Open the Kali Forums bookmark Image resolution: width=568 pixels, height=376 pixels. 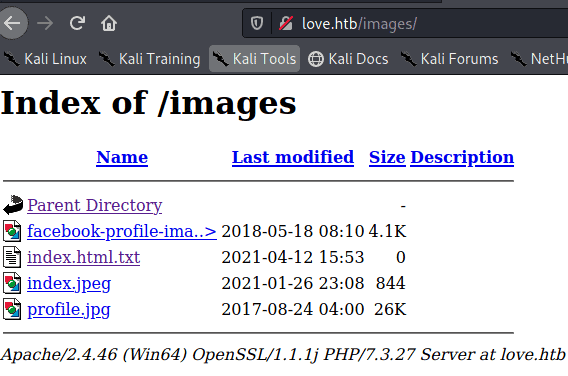(x=450, y=59)
